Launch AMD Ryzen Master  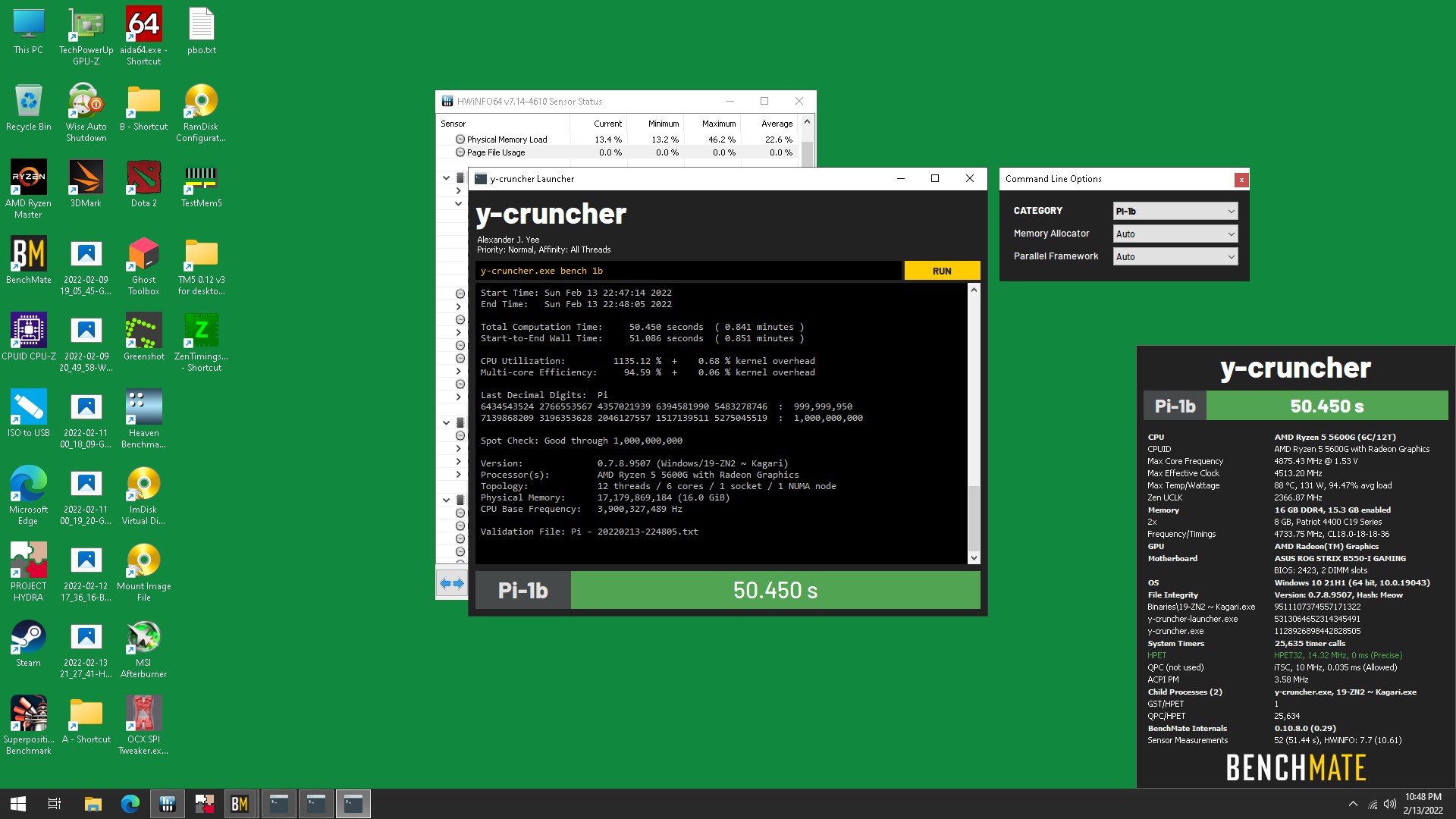[x=28, y=190]
